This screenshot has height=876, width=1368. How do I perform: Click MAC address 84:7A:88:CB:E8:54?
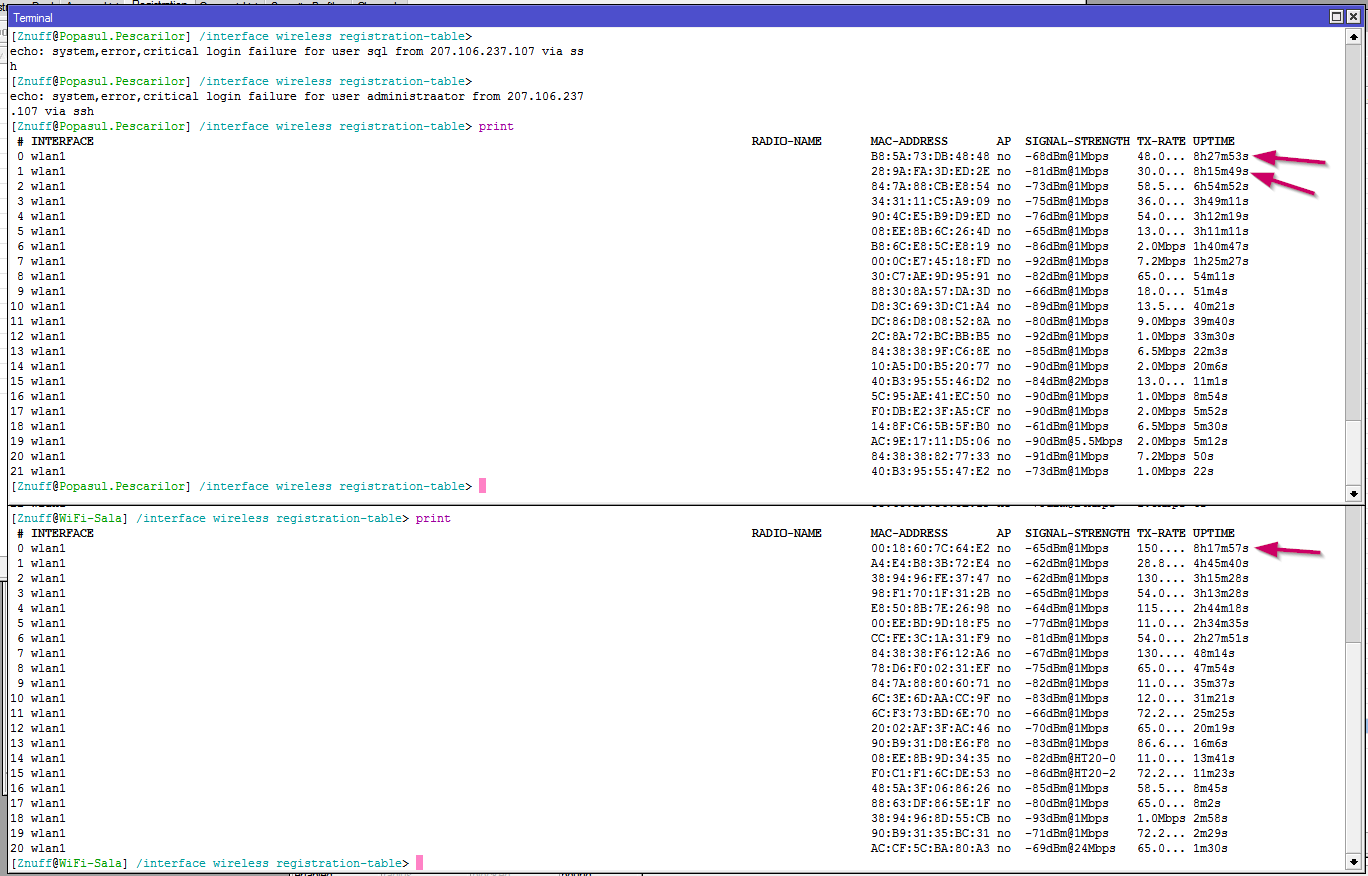[x=930, y=186]
